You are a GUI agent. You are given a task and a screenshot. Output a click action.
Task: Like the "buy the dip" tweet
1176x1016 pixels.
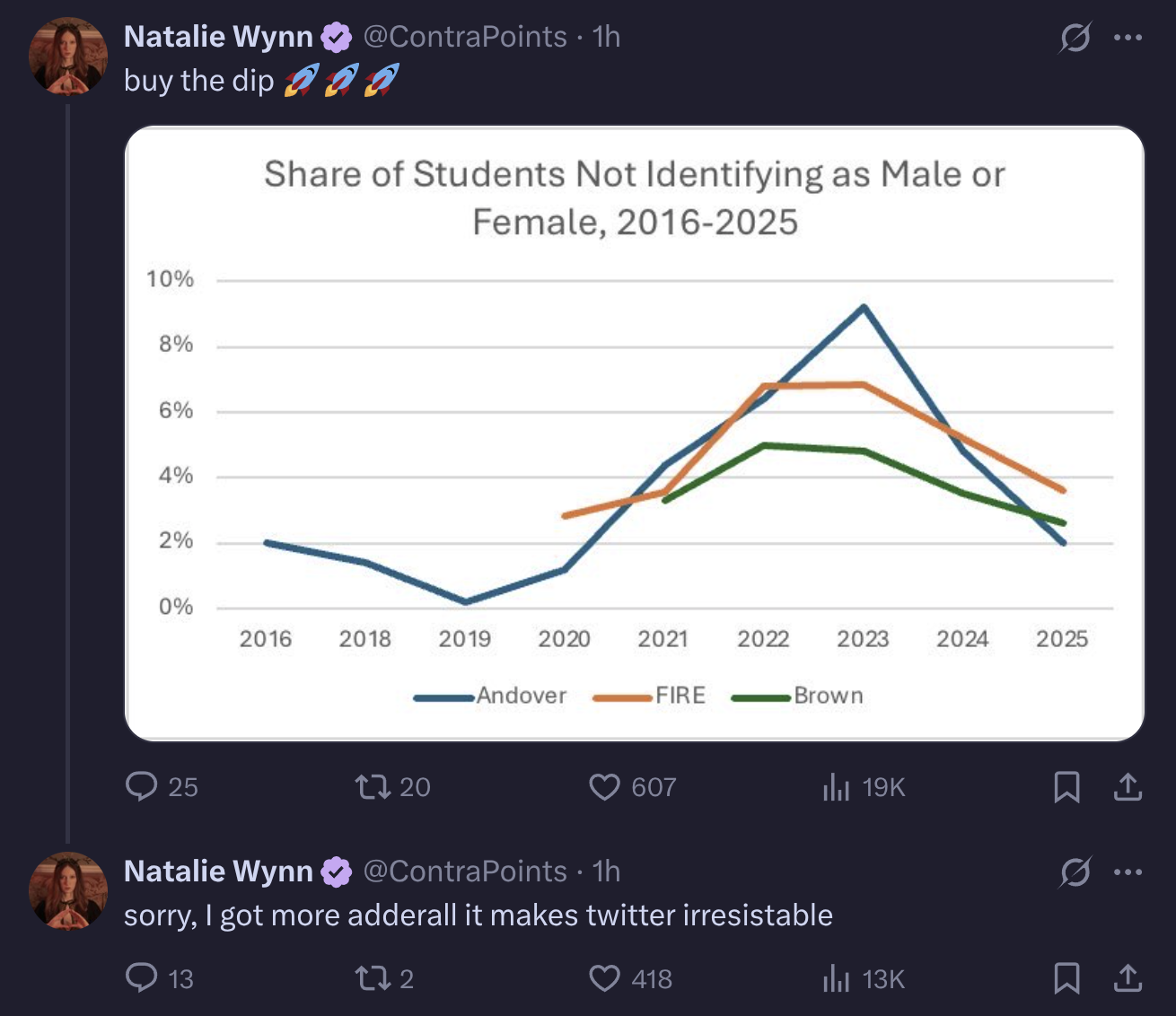[x=604, y=787]
